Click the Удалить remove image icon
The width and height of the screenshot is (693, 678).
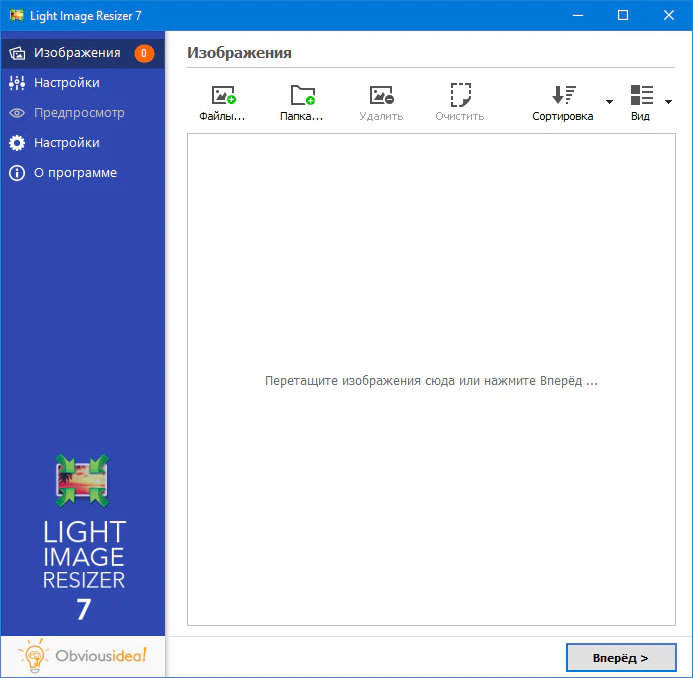click(x=381, y=97)
